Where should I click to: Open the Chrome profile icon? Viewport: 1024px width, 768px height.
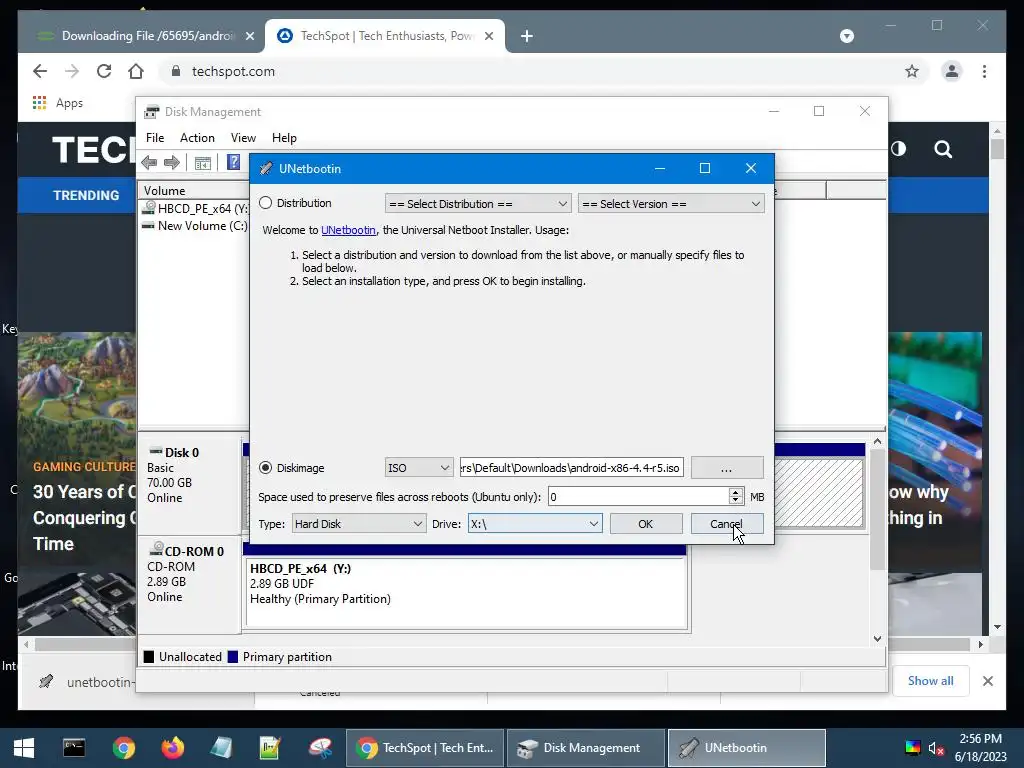click(x=952, y=71)
